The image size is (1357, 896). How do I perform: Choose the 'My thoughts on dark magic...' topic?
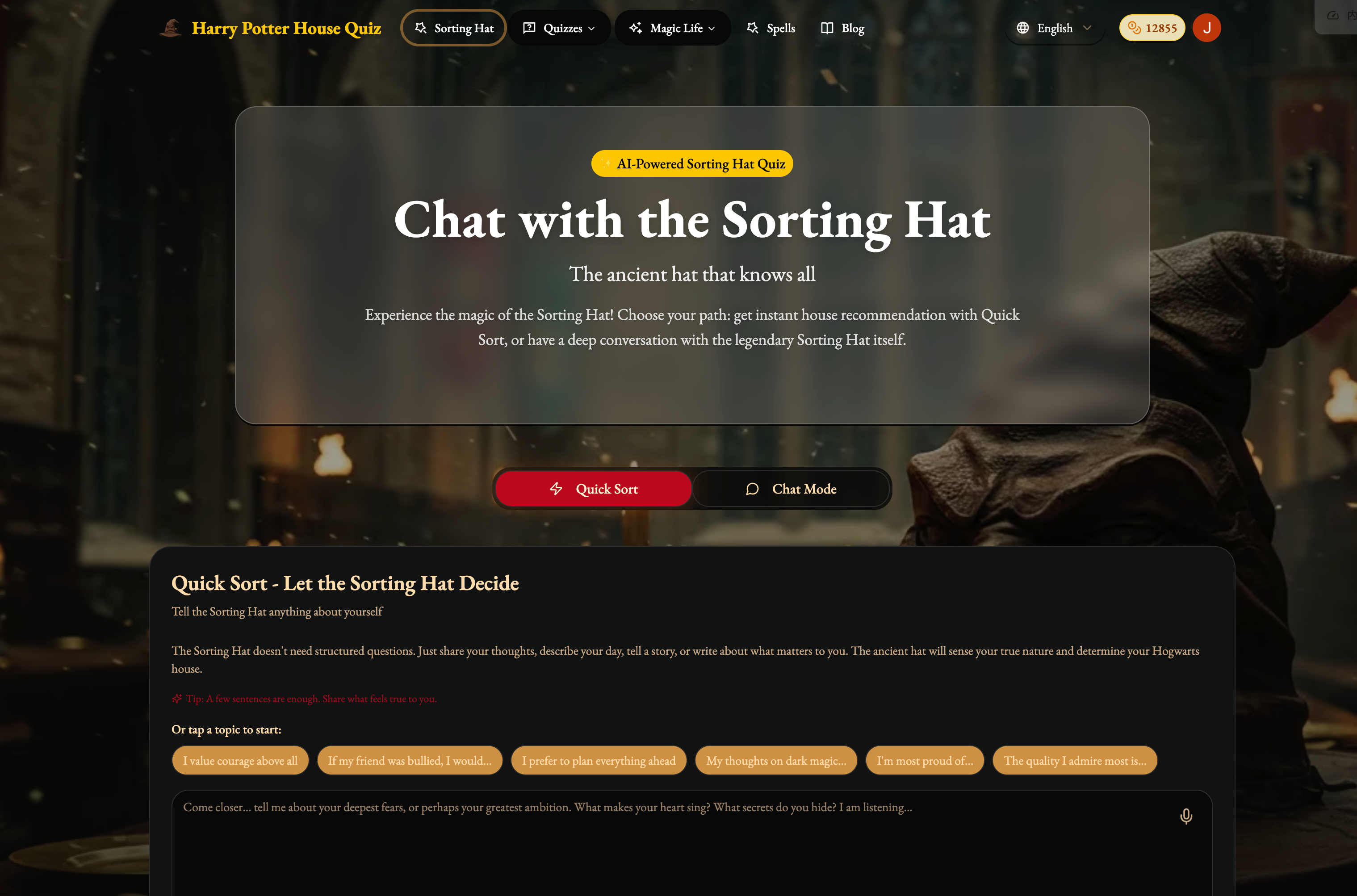[x=776, y=761]
